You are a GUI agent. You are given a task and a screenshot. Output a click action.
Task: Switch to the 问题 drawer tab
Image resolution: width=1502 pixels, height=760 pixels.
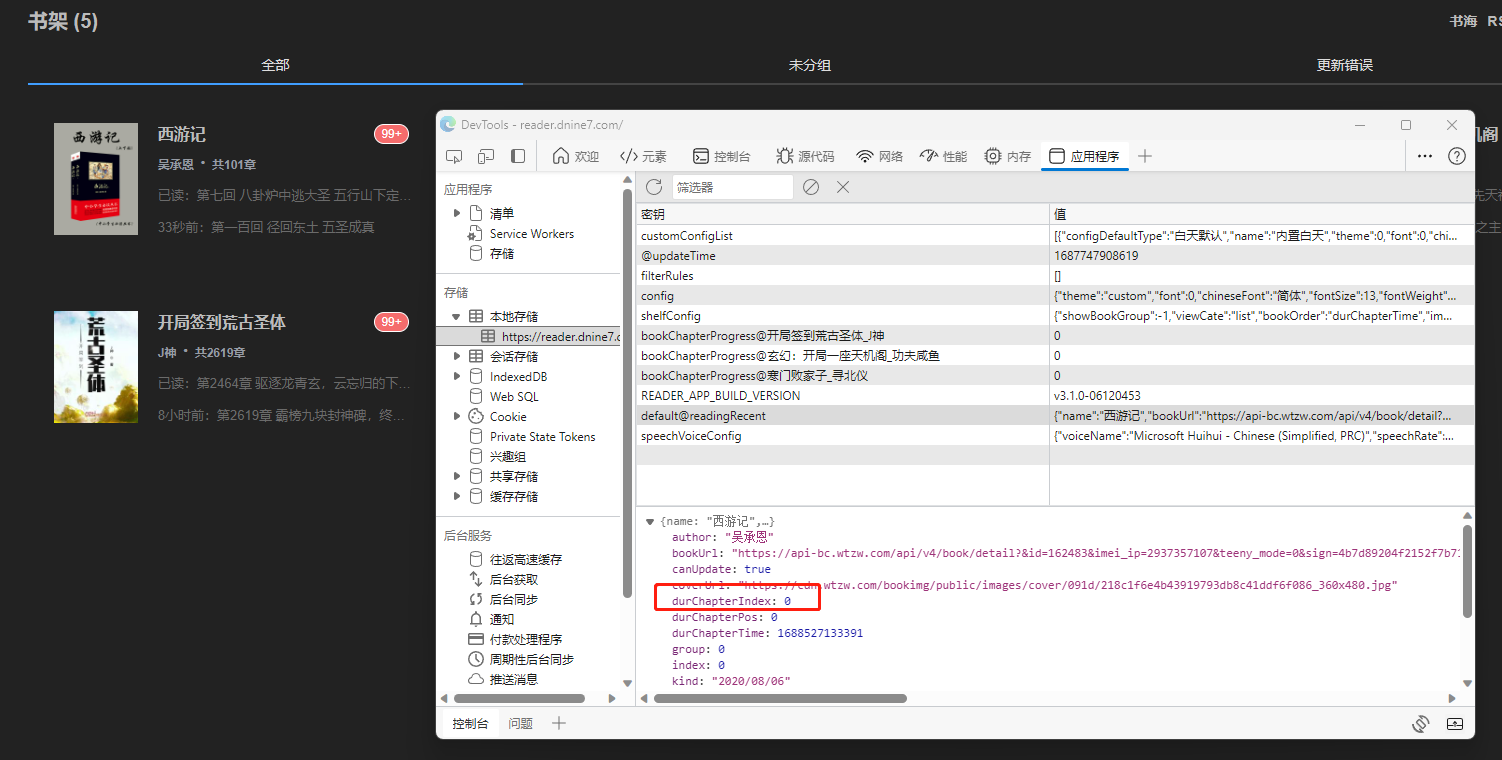(520, 722)
